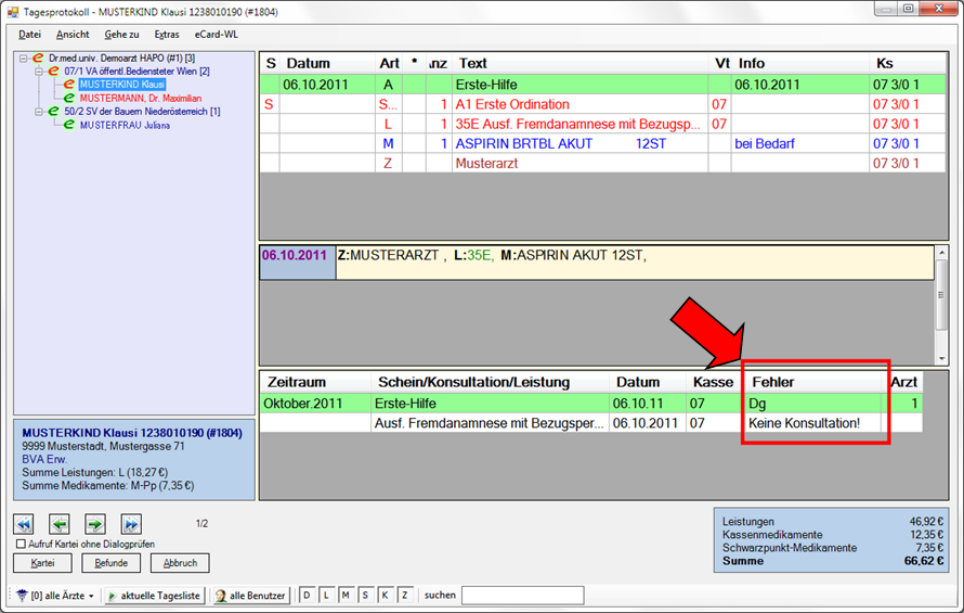Click into the suchen search field
The image size is (964, 613).
tap(523, 595)
